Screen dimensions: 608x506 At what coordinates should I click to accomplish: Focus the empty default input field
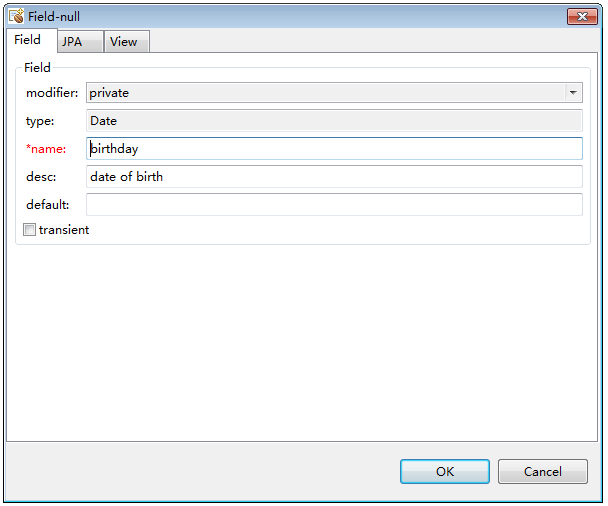pos(334,205)
